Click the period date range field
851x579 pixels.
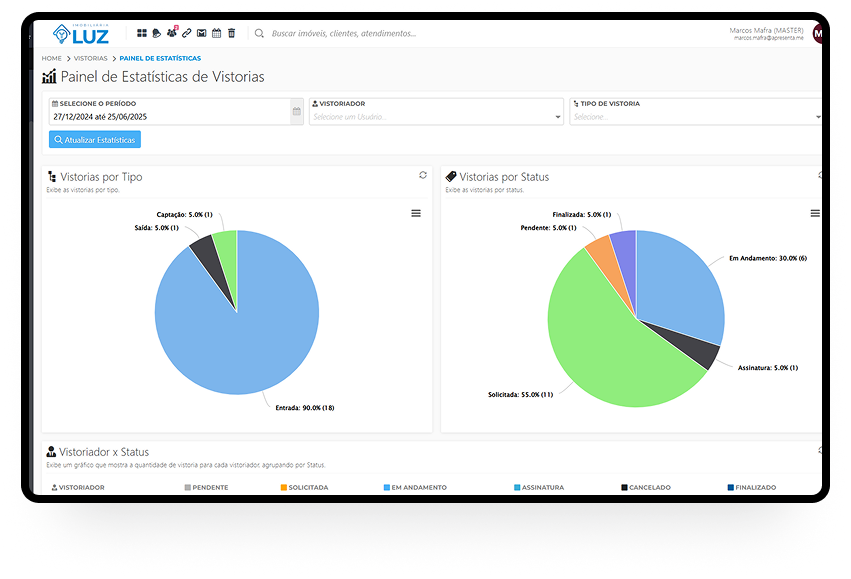(x=170, y=112)
